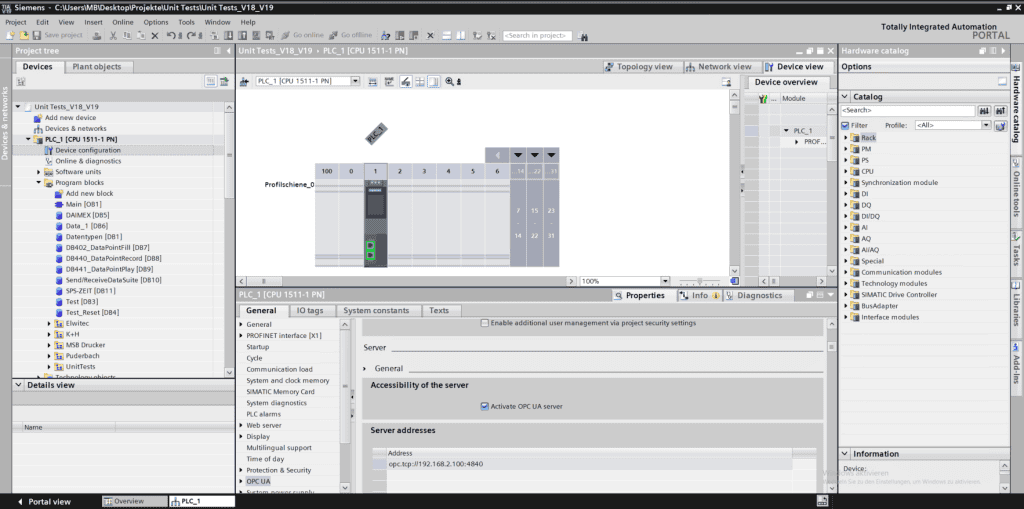Click the New project icon

[x=10, y=35]
